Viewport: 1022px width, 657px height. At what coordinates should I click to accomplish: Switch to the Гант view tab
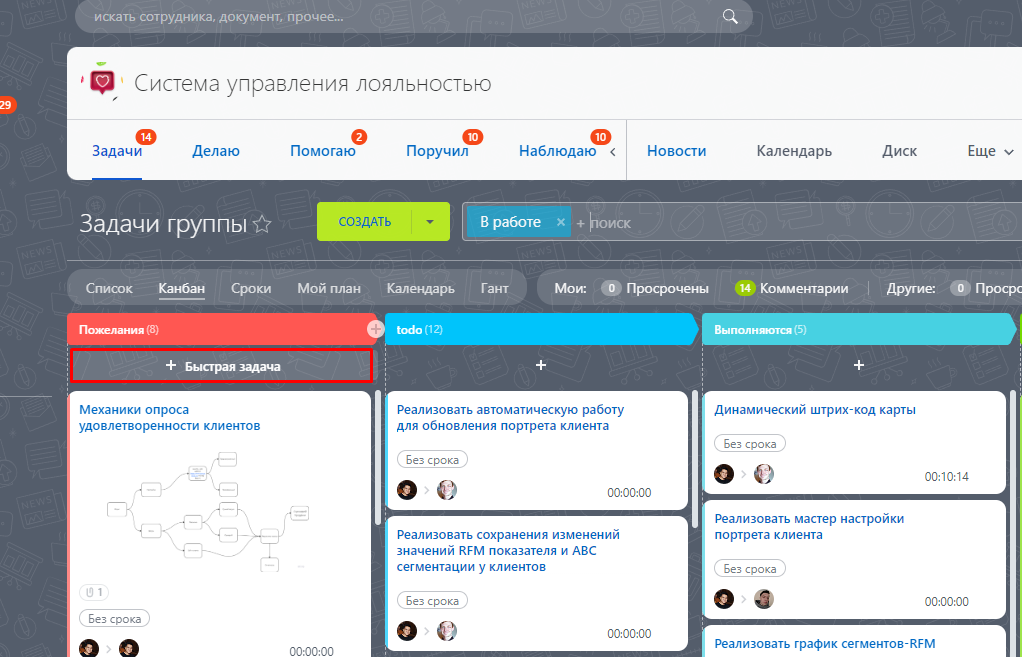[x=494, y=288]
